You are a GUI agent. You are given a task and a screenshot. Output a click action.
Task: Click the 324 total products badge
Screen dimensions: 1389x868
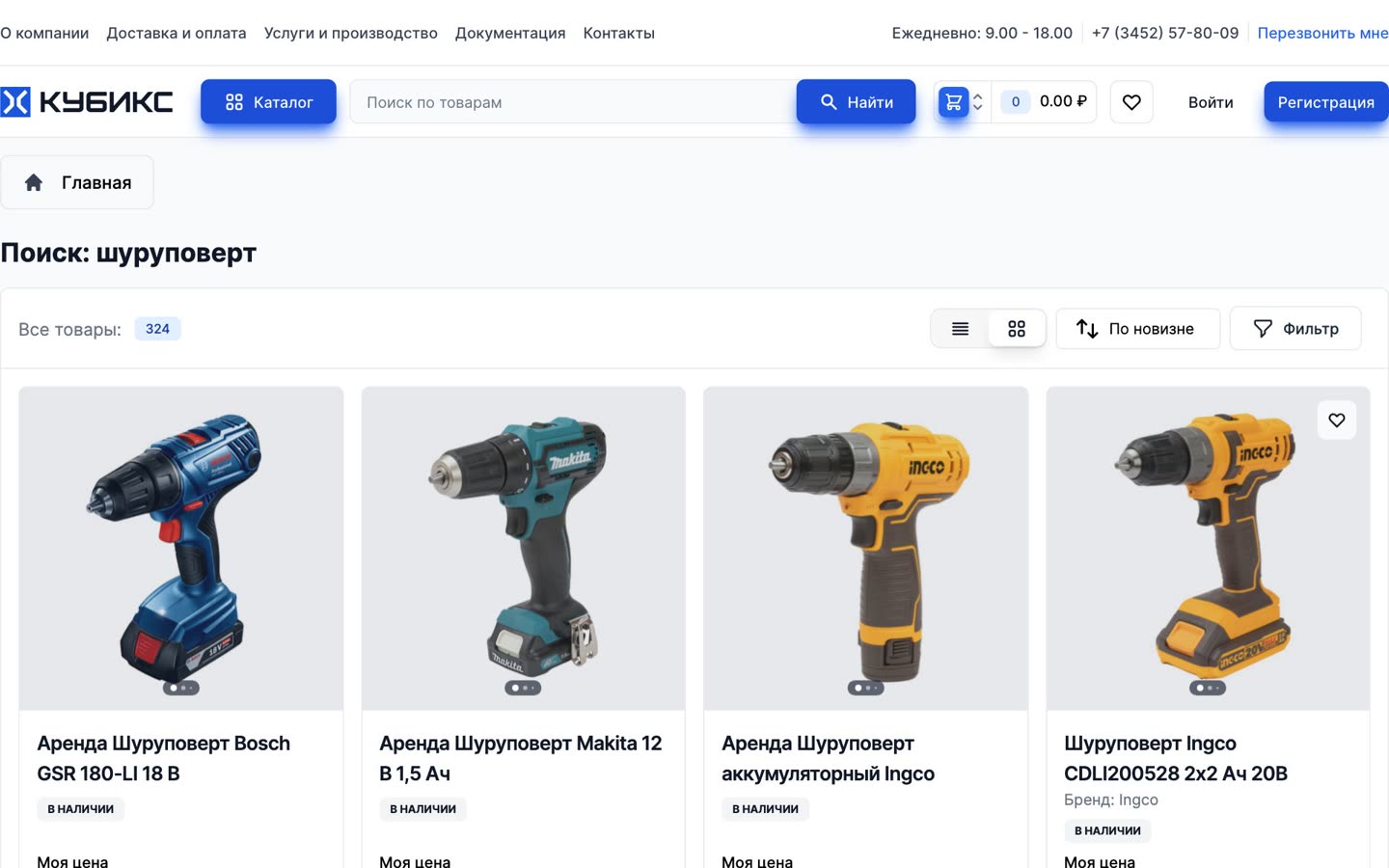157,329
